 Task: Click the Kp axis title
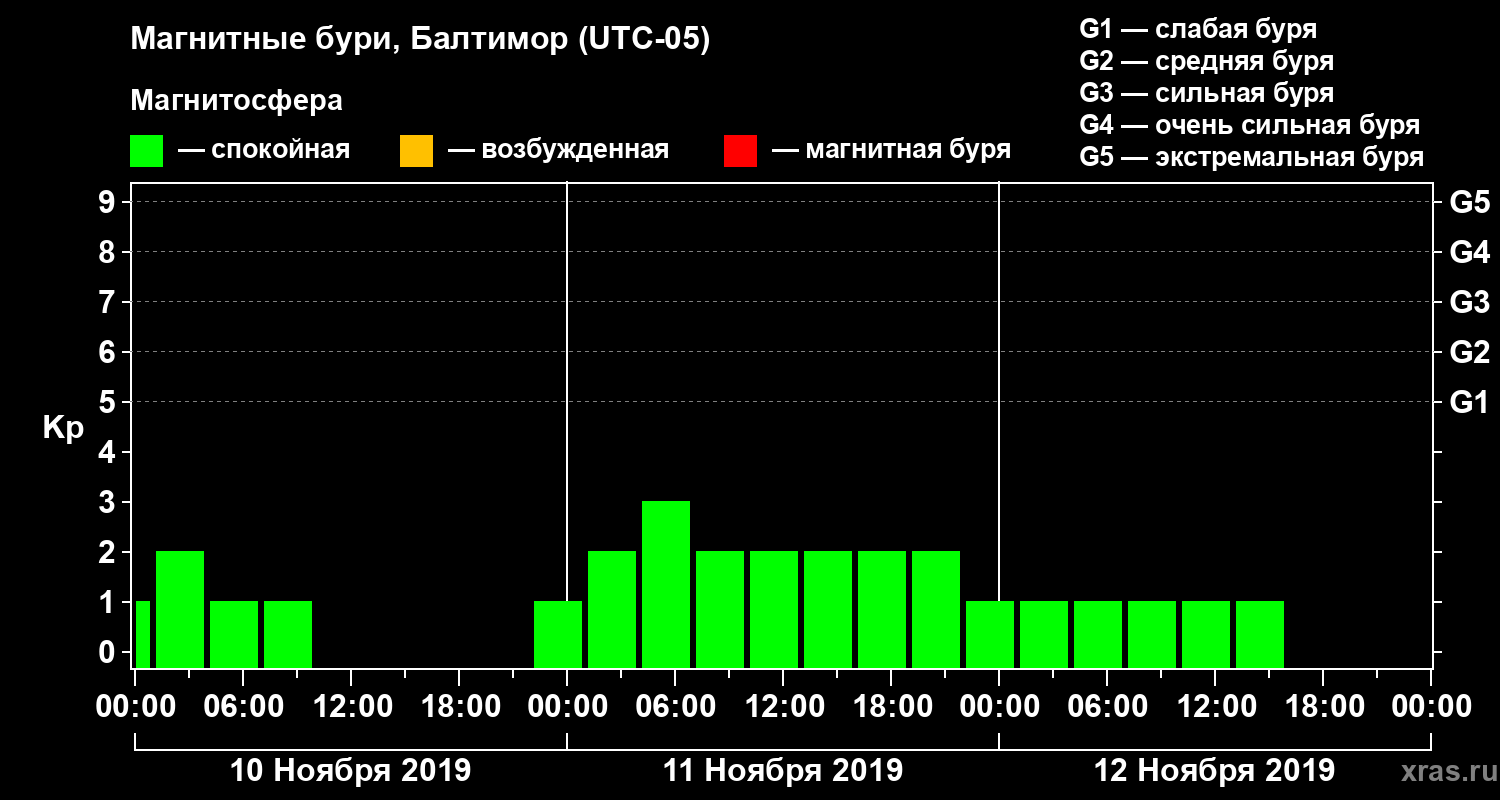63,428
